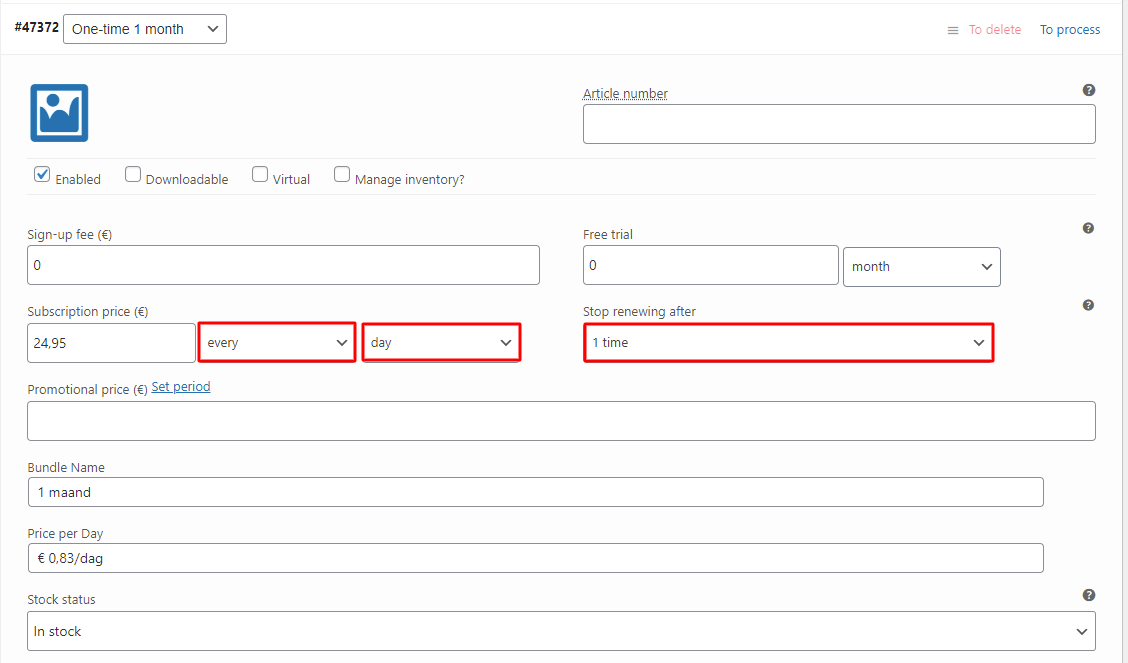Click the To delete link

click(995, 30)
